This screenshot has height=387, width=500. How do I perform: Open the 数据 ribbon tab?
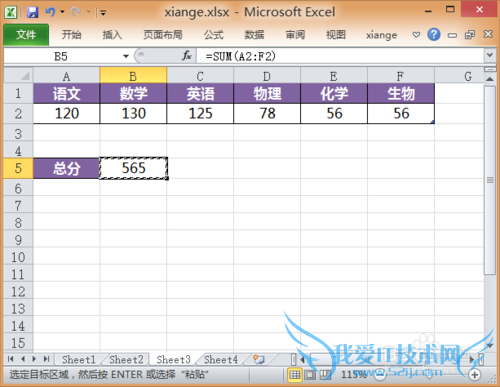pos(254,35)
